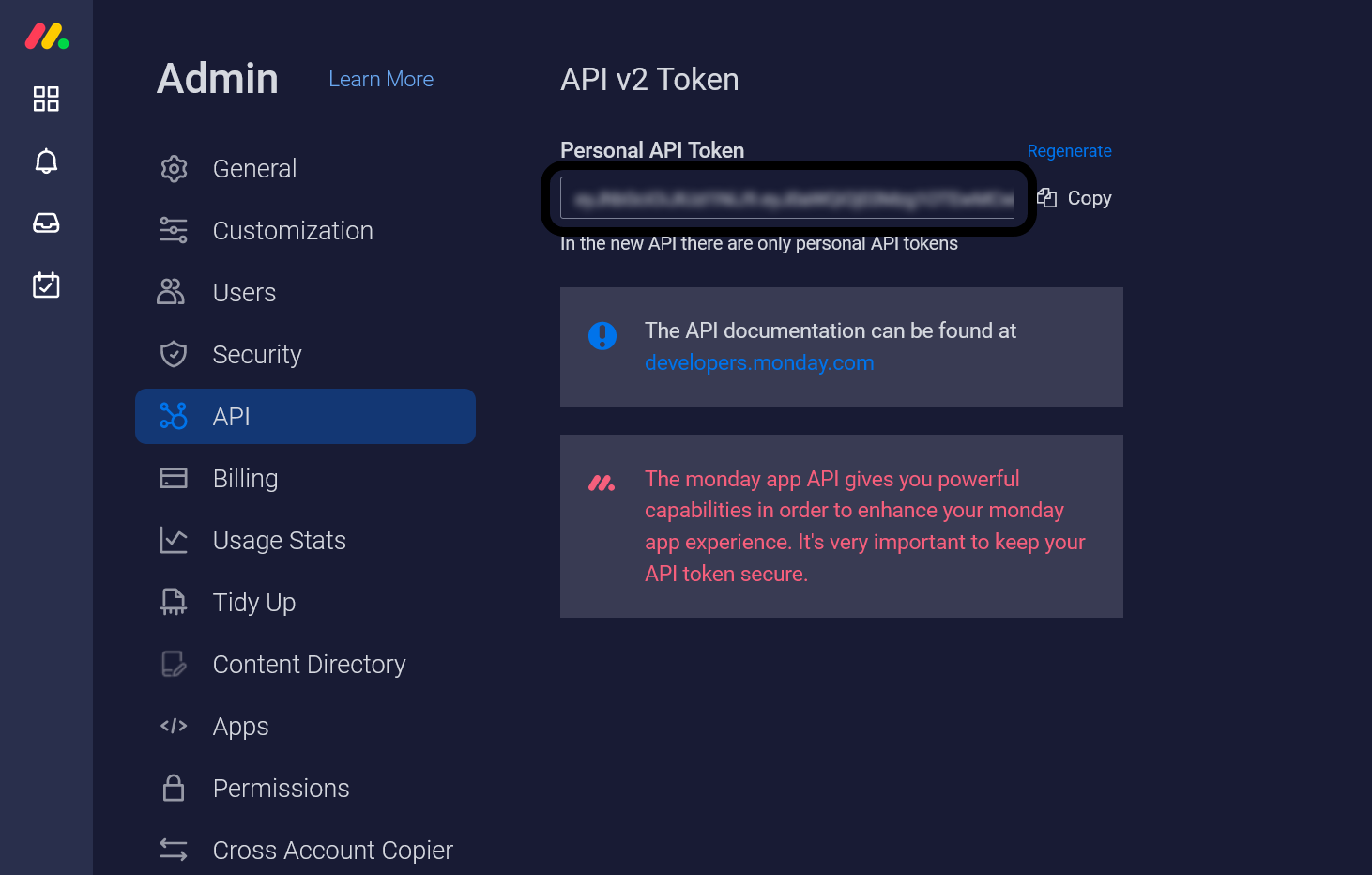Click the 'Admin' heading
This screenshot has height=875, width=1372.
click(218, 78)
